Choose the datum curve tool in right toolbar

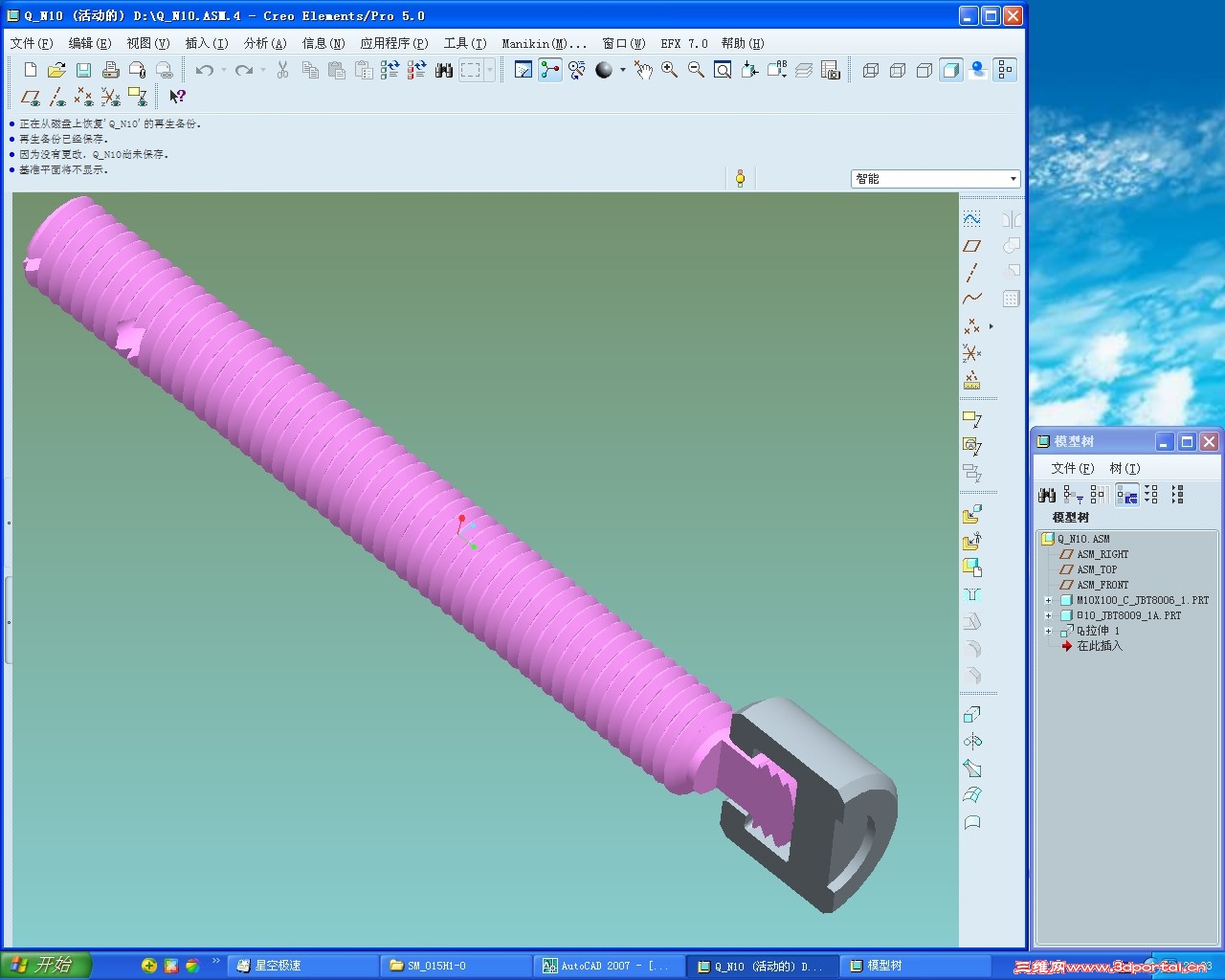click(971, 300)
